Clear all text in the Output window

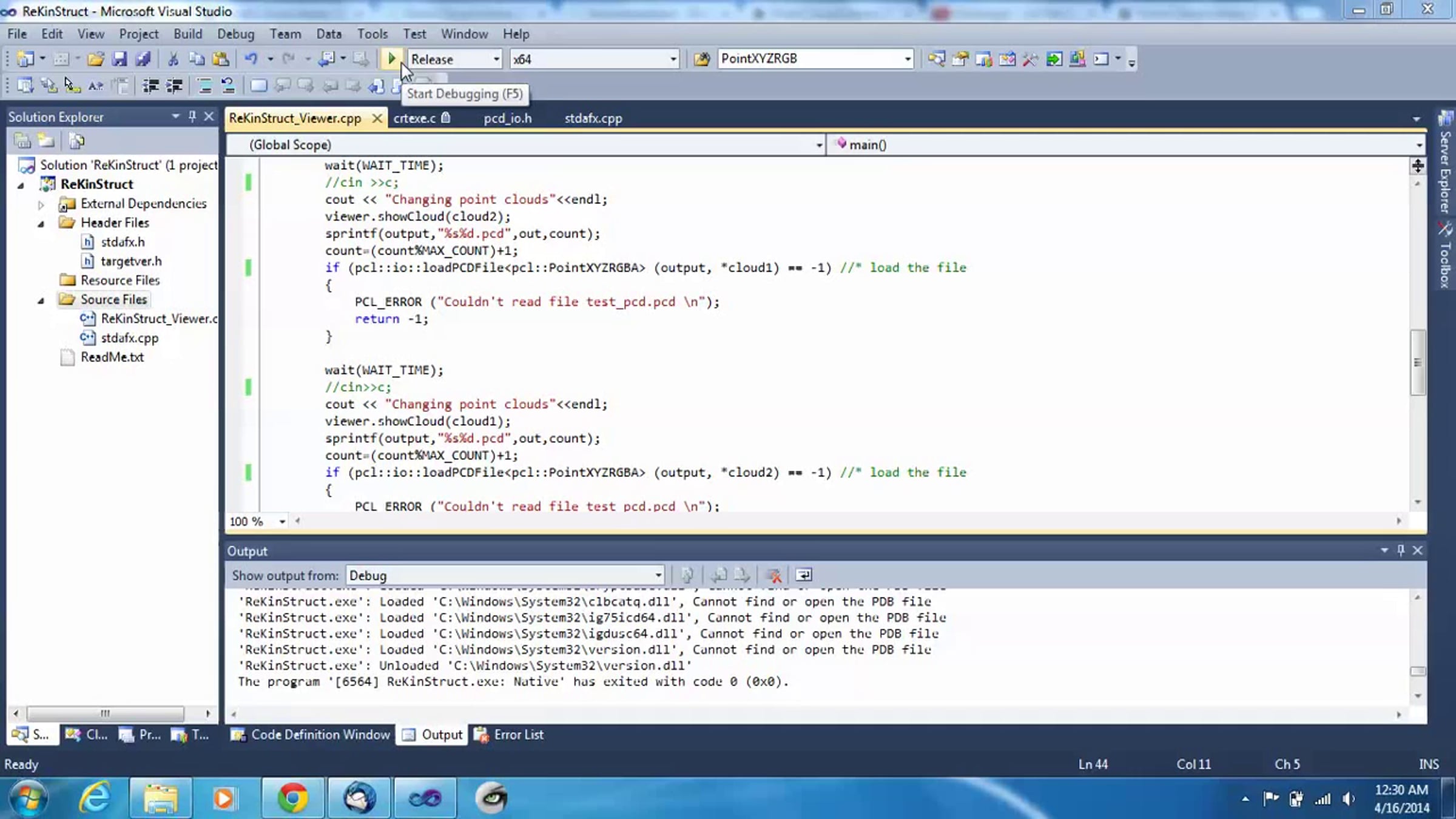click(773, 575)
